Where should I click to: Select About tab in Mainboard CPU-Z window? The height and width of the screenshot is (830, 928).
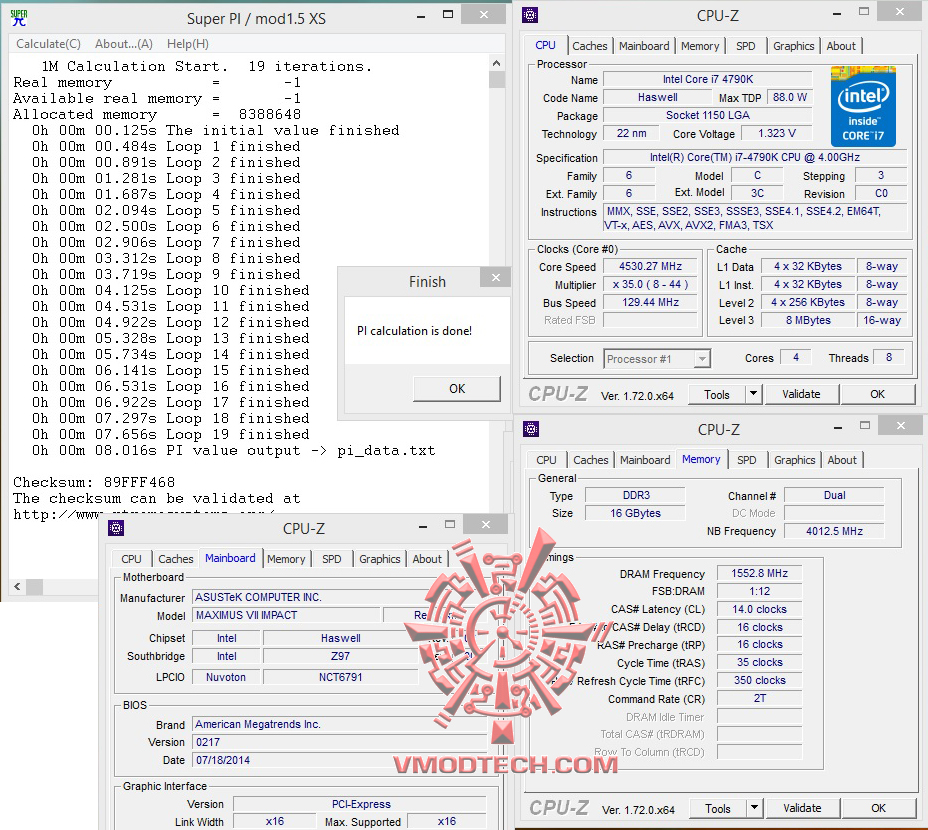427,559
